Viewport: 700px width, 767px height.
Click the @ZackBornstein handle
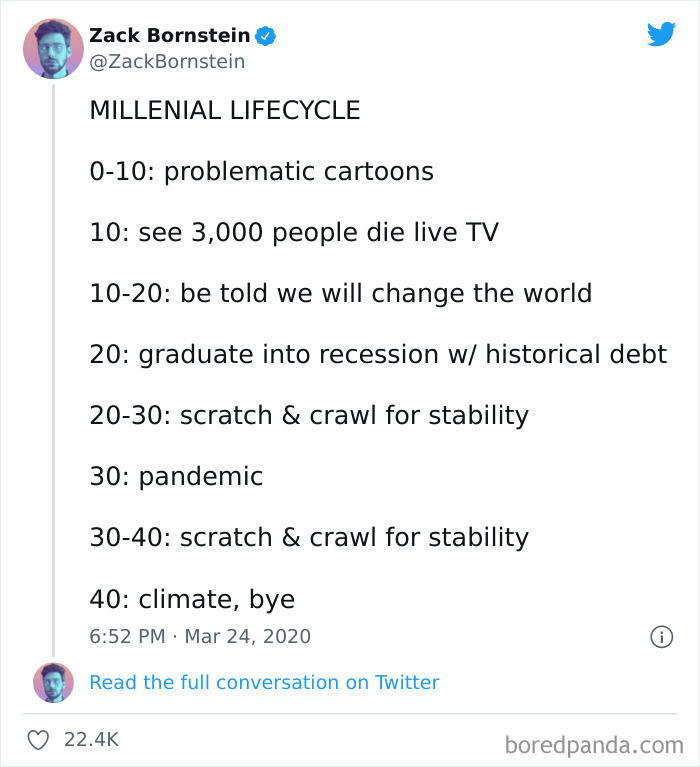167,62
